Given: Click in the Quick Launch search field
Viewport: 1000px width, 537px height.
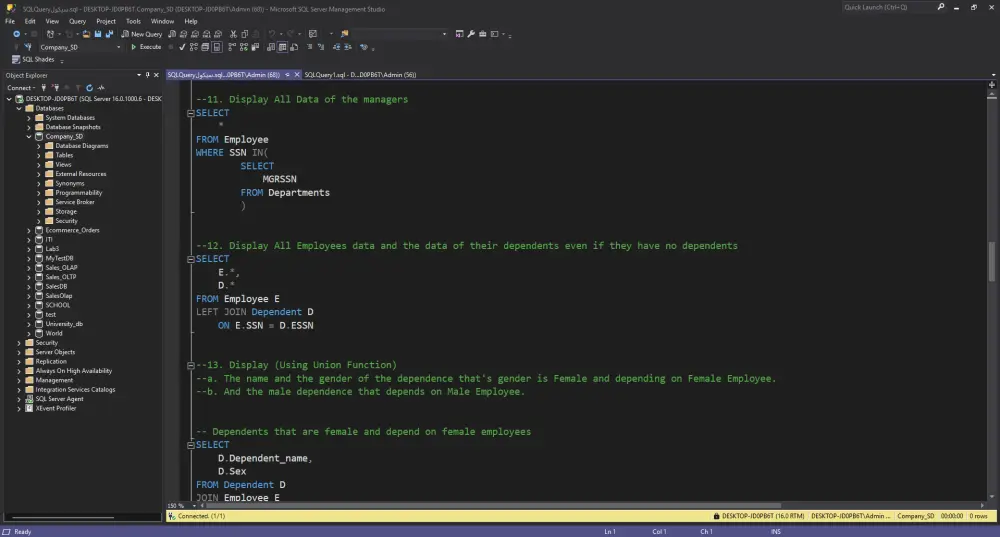Looking at the screenshot, I should click(886, 7).
